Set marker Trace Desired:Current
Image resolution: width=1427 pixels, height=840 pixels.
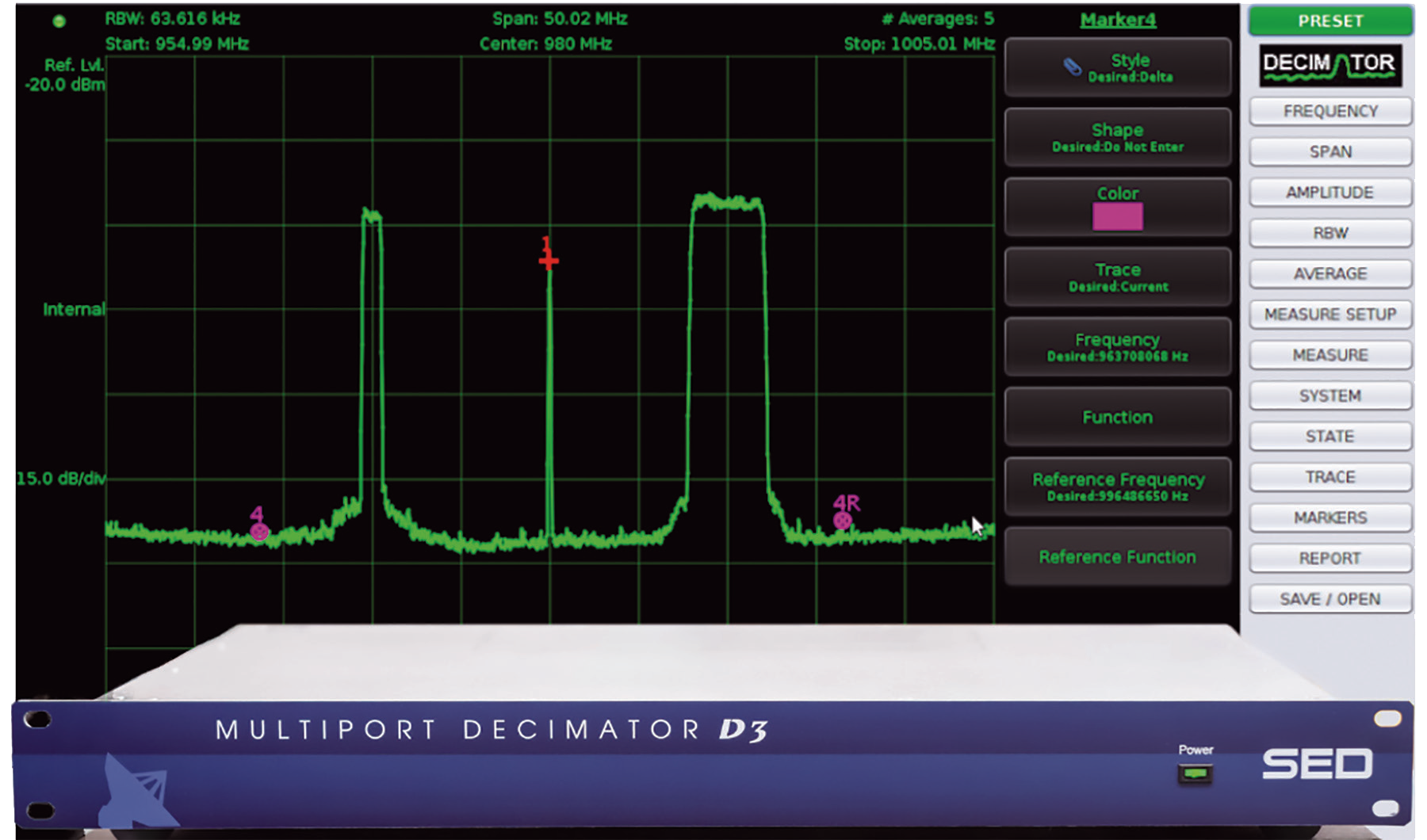coord(1118,277)
